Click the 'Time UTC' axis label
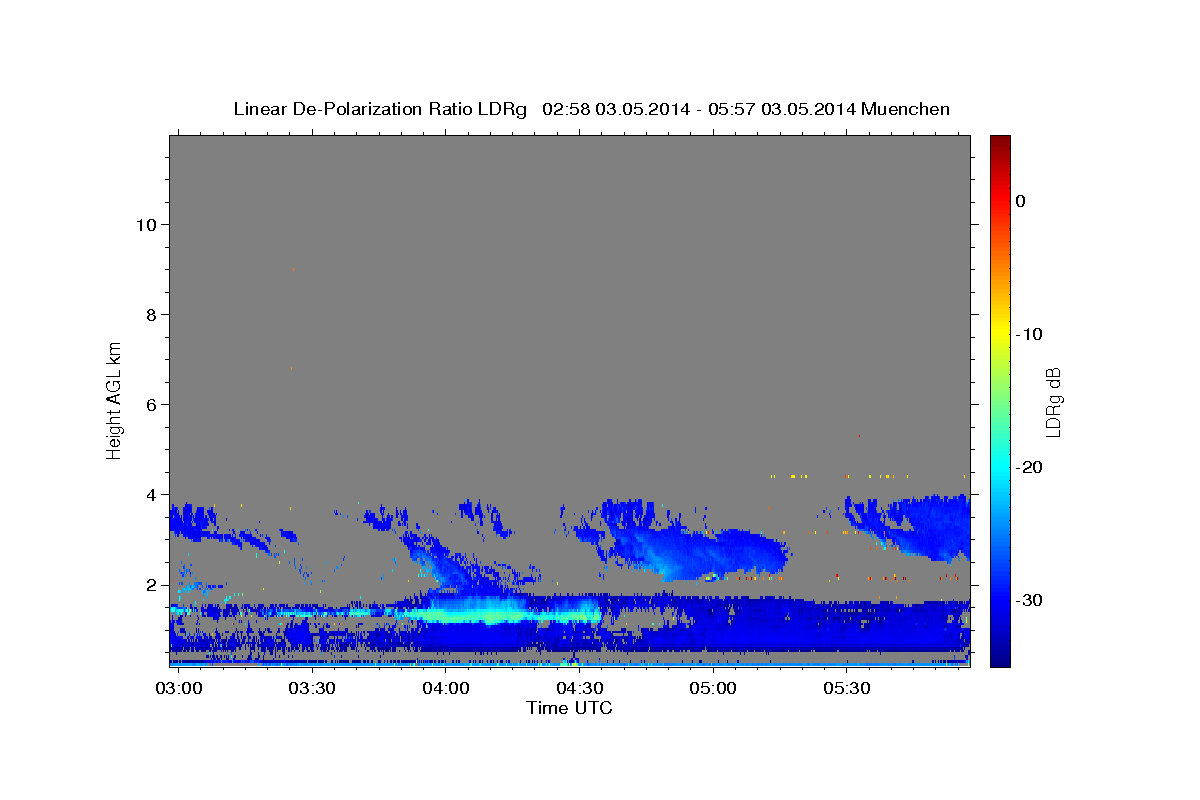 [569, 708]
